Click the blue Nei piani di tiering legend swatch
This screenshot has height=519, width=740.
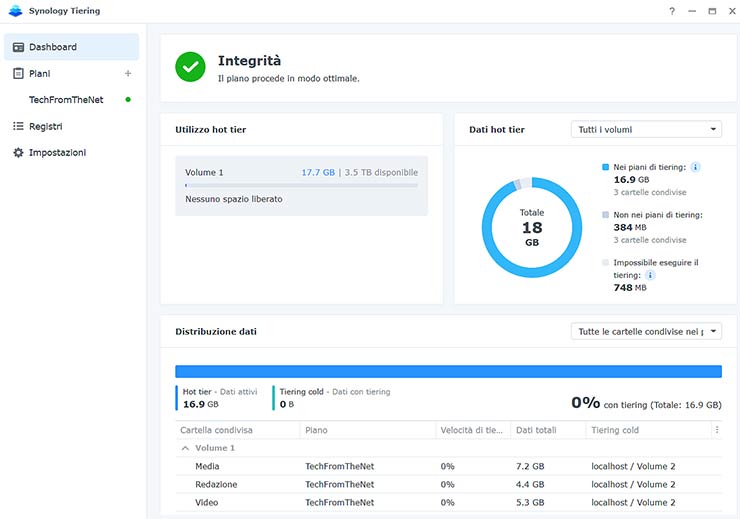point(605,167)
